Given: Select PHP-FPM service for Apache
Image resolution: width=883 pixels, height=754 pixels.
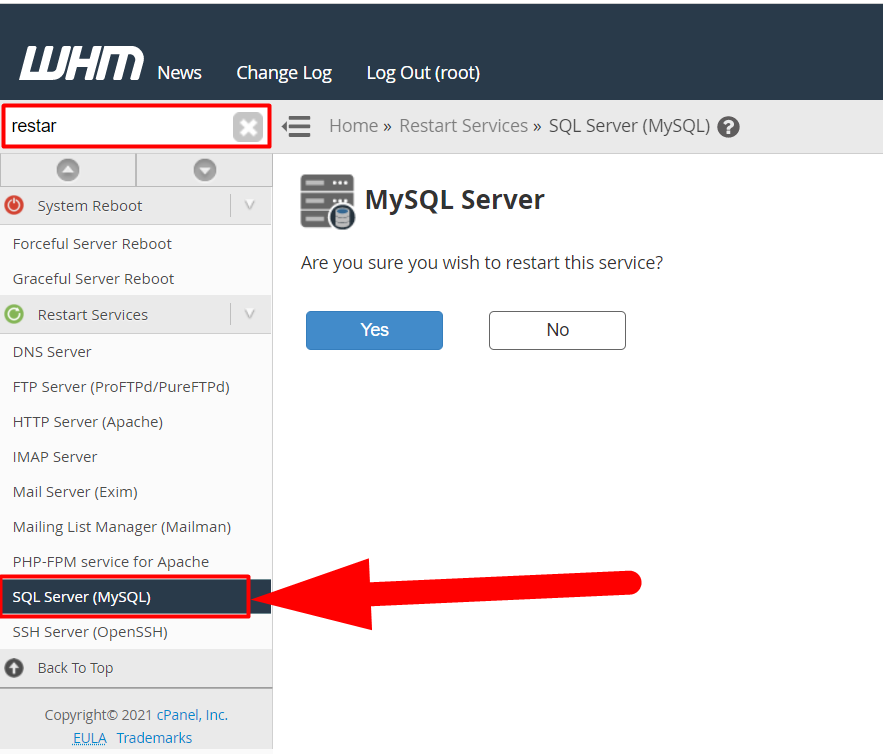Looking at the screenshot, I should point(111,562).
